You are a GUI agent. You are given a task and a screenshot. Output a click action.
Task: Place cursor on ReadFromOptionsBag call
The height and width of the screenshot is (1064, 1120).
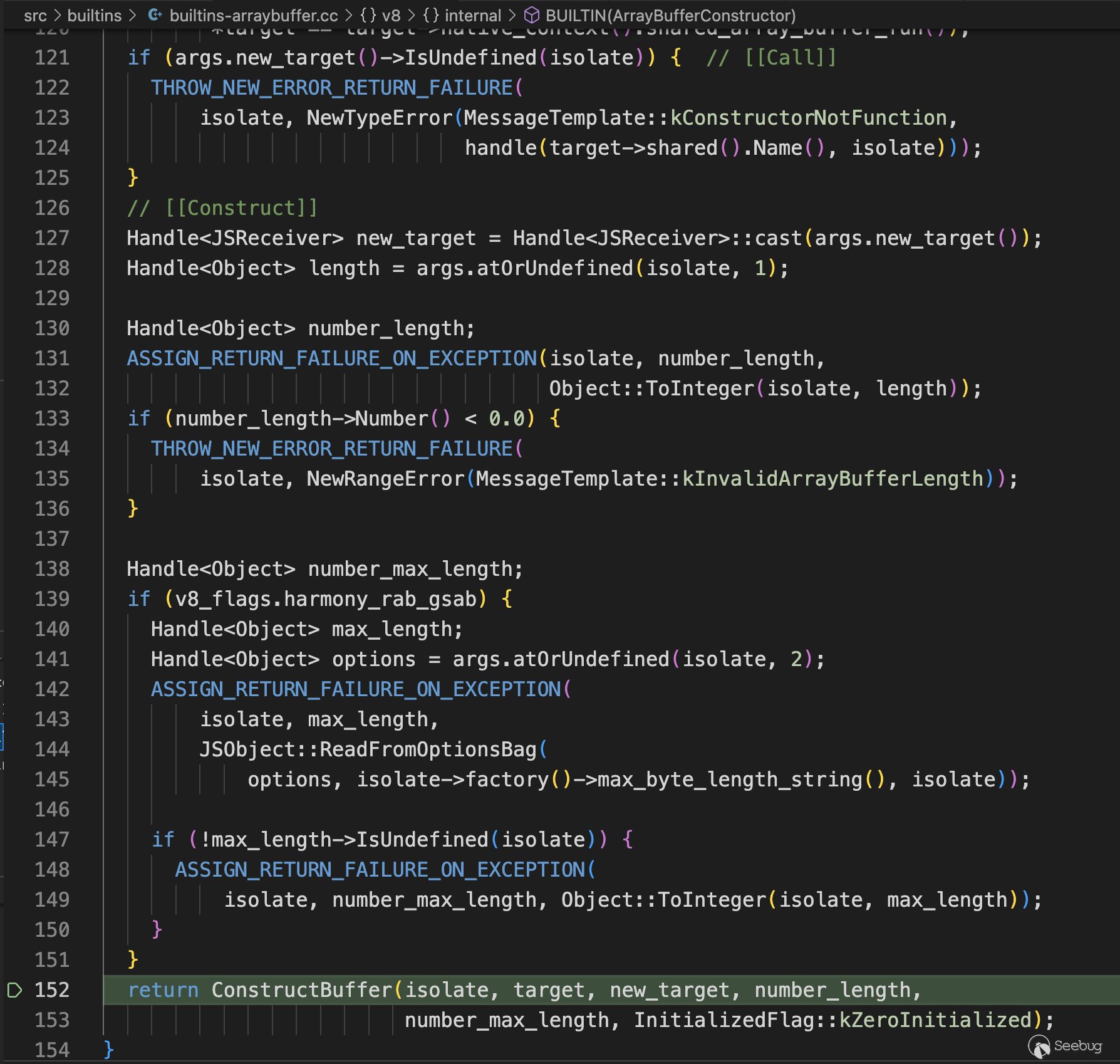click(428, 749)
